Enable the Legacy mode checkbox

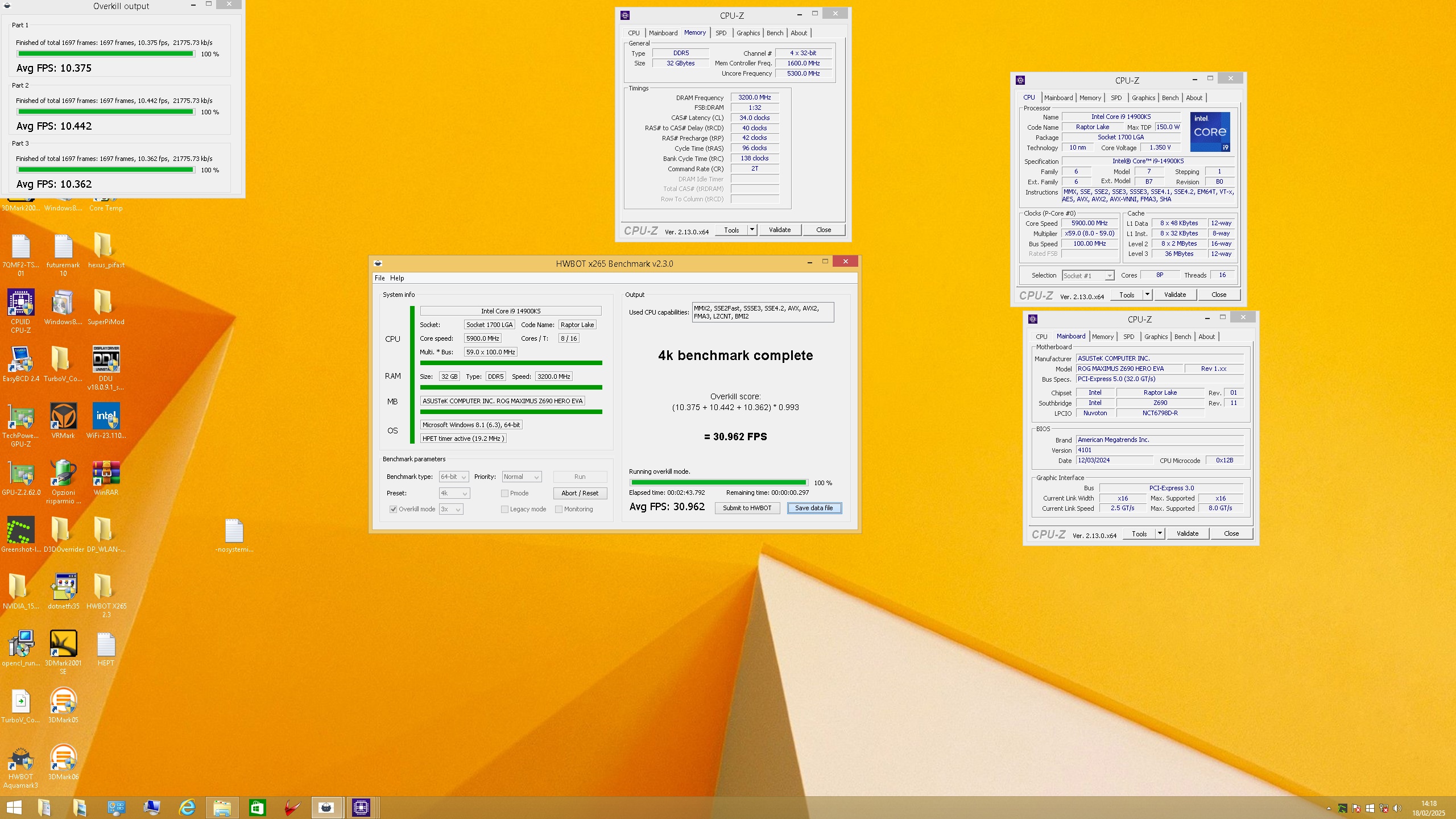(504, 509)
